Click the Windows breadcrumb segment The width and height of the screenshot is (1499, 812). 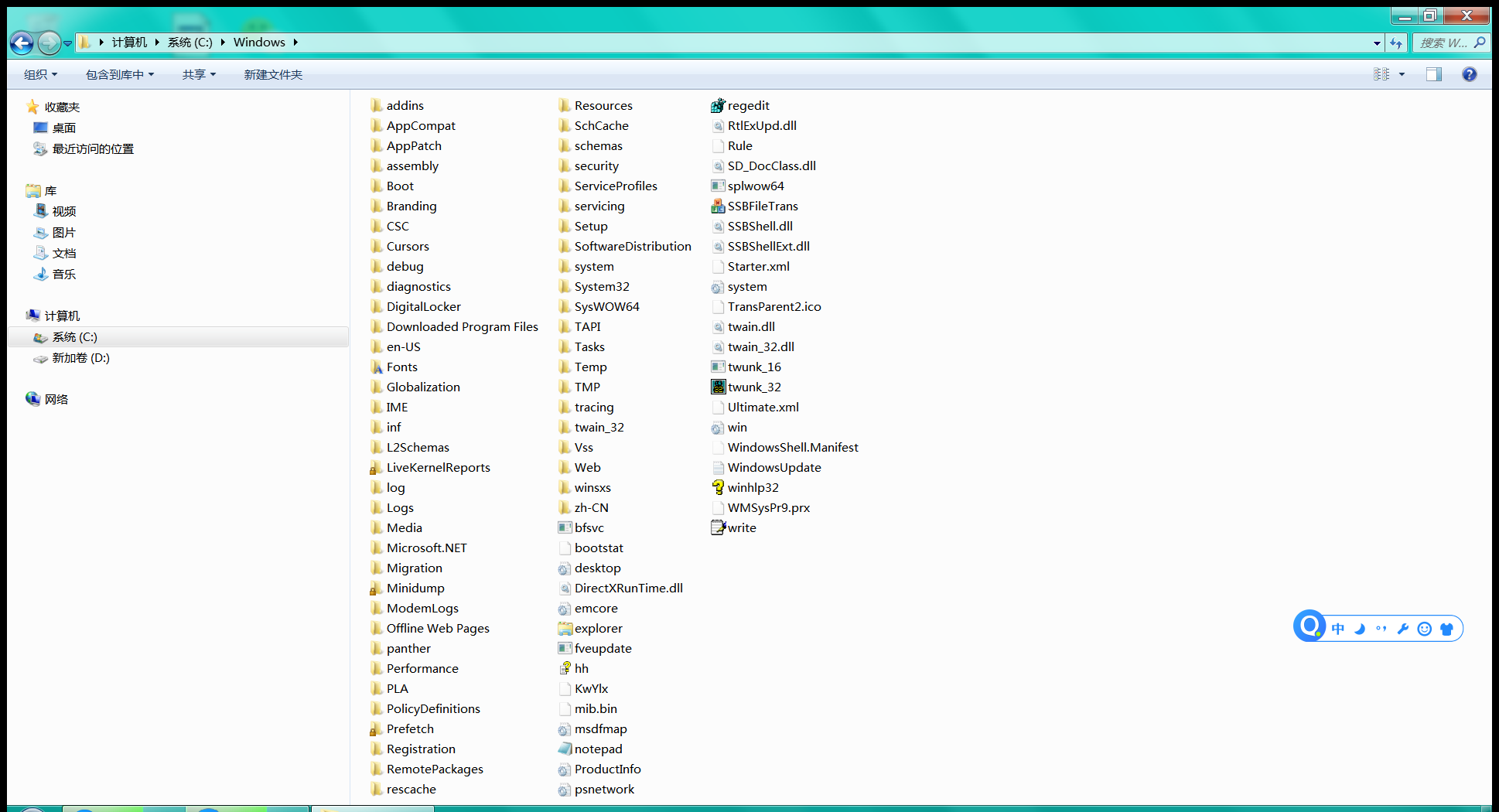coord(259,43)
